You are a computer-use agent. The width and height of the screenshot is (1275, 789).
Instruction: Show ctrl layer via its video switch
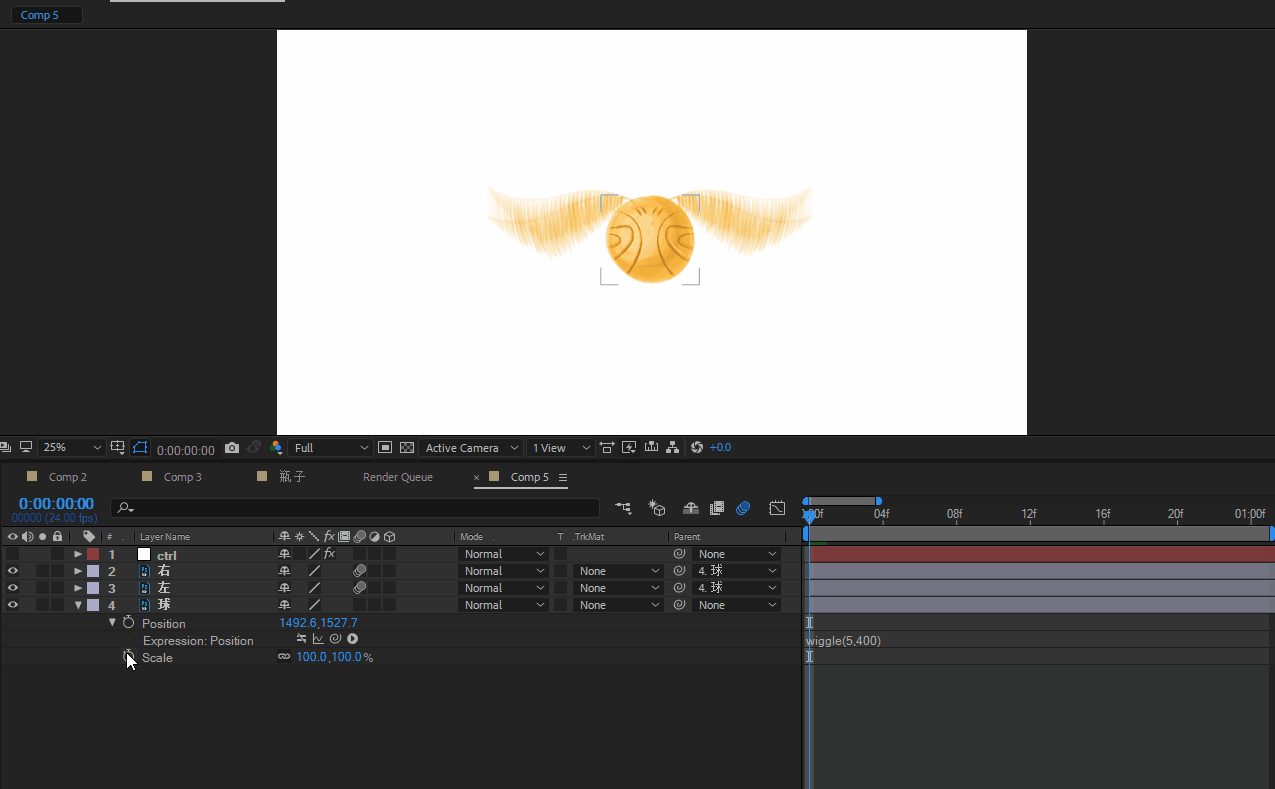point(13,554)
